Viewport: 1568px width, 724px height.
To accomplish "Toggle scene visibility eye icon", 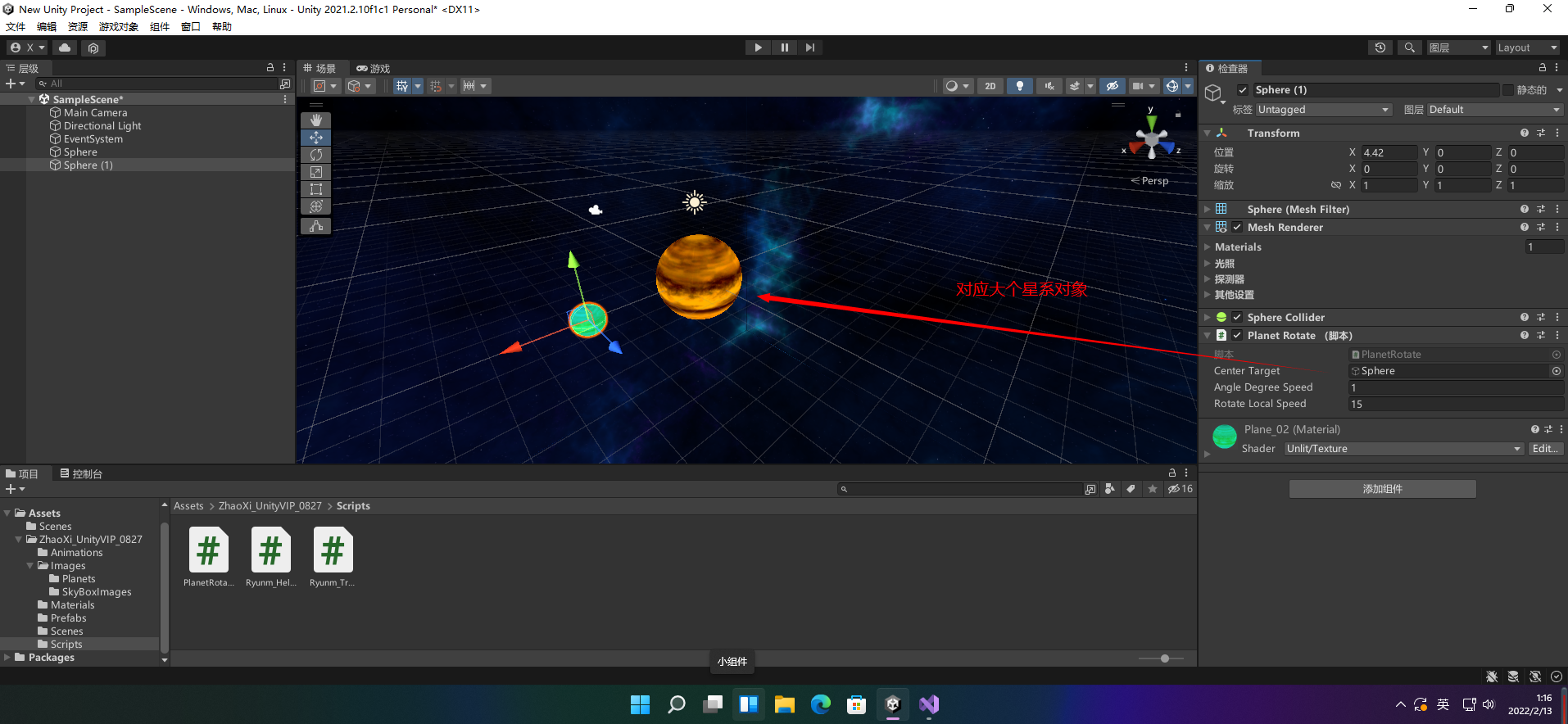I will [x=1112, y=86].
